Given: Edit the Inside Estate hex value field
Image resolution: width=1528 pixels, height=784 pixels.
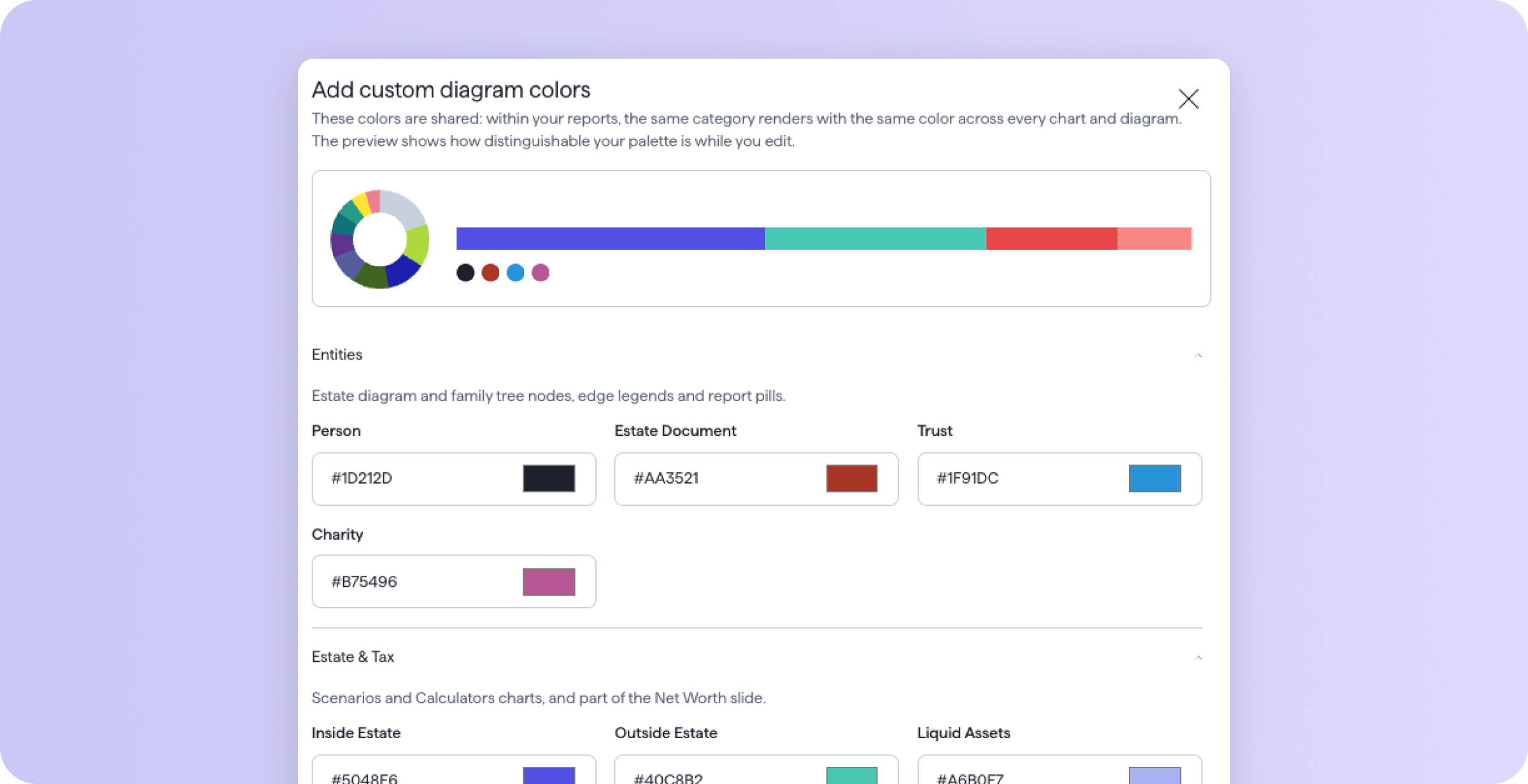Looking at the screenshot, I should (x=364, y=778).
